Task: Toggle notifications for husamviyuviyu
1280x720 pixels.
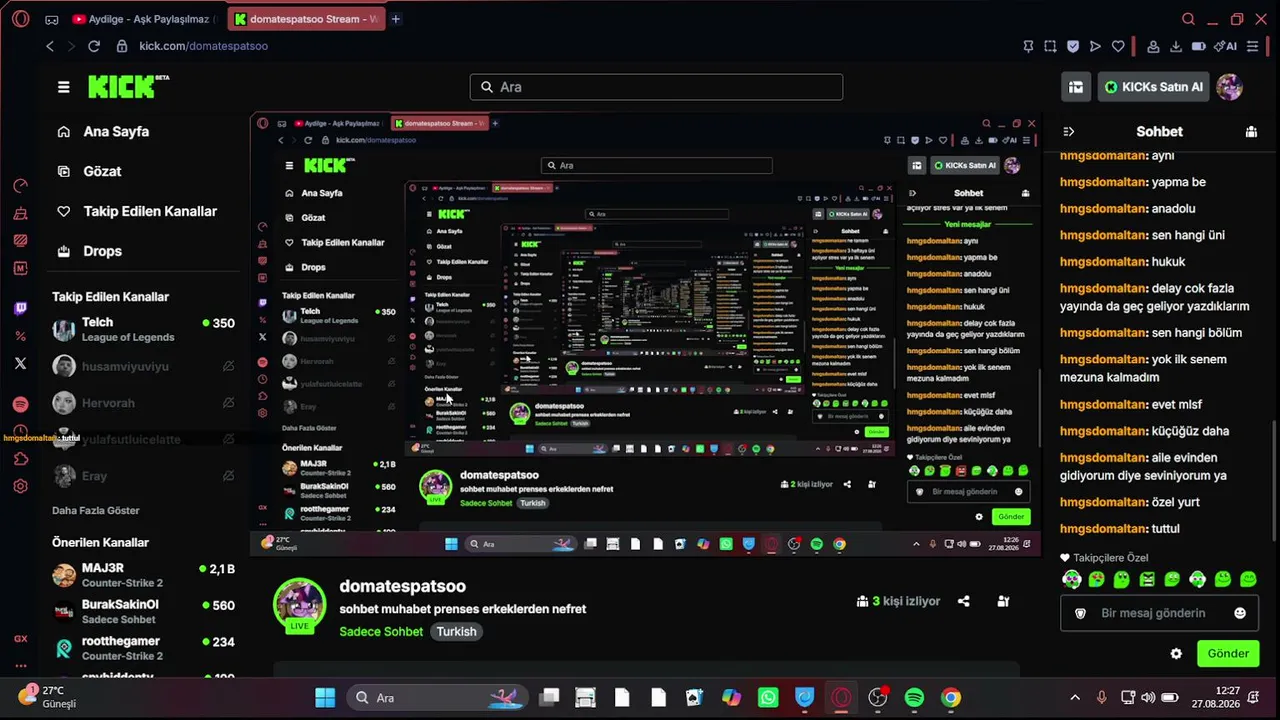Action: (x=228, y=367)
